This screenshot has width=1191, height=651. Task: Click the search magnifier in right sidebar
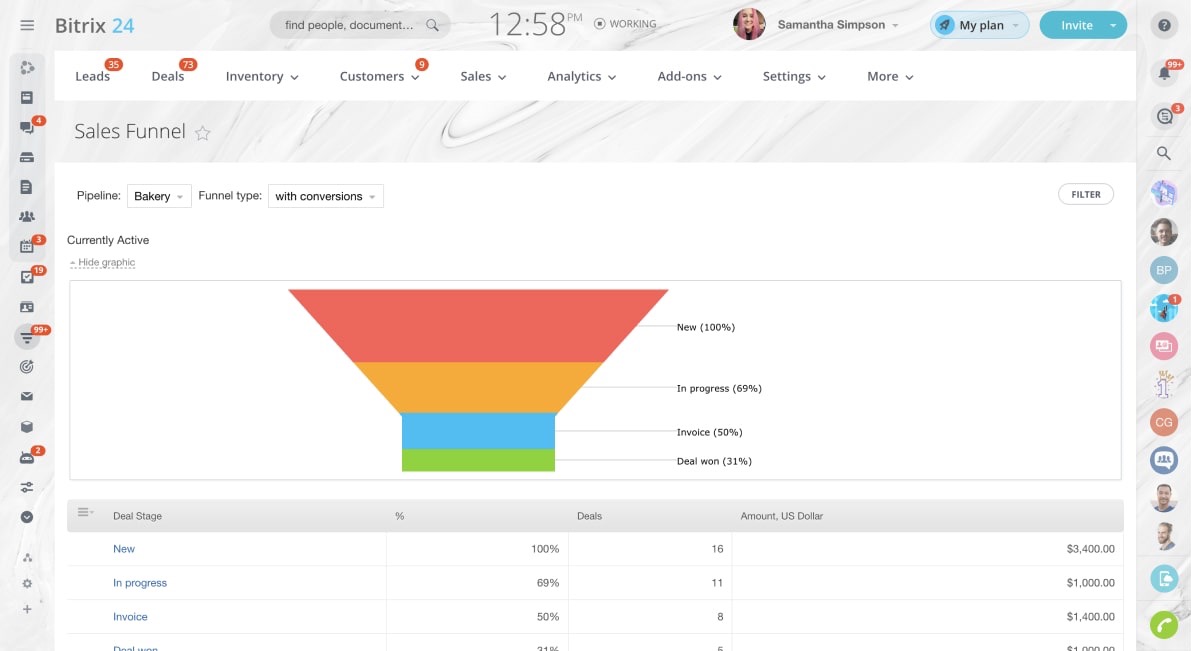tap(1163, 153)
